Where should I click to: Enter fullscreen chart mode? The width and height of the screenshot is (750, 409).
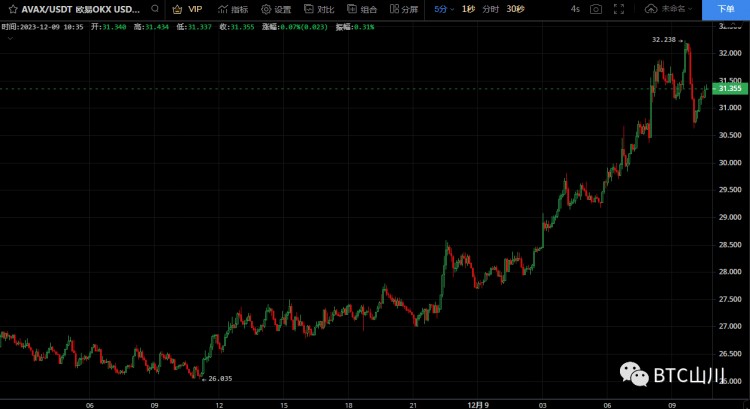click(618, 9)
